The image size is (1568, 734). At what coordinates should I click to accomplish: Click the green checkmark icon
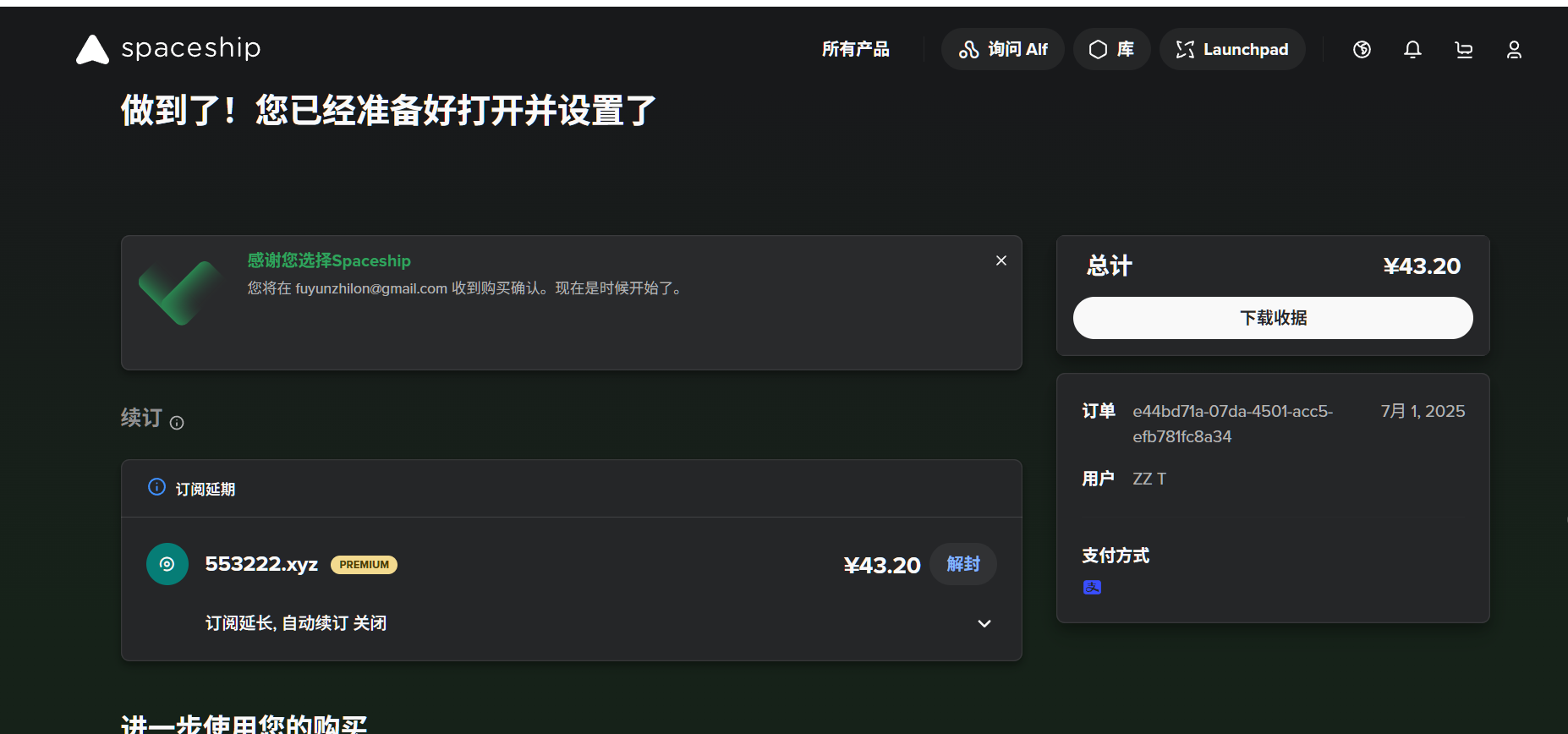179,293
